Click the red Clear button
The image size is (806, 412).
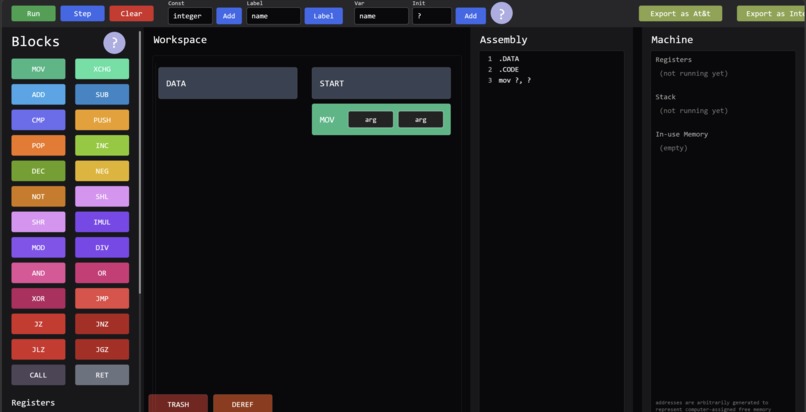click(x=132, y=13)
